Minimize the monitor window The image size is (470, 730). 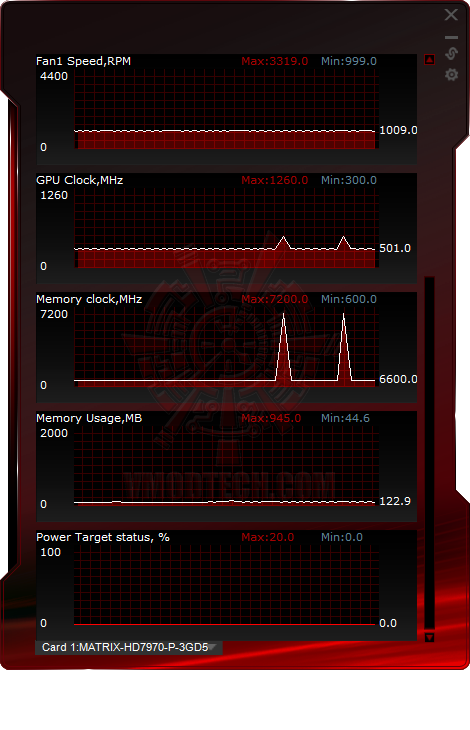[451, 37]
